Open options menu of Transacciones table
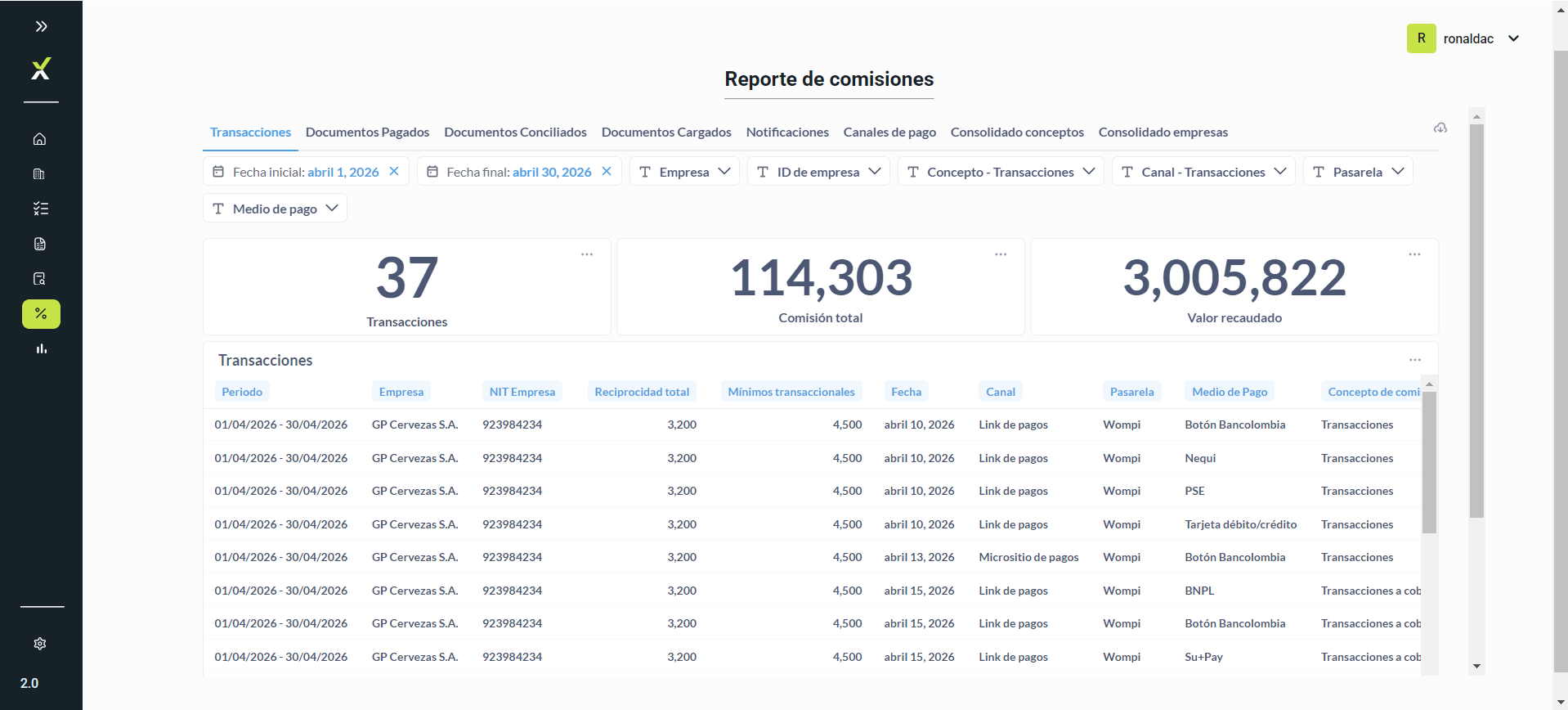Viewport: 1568px width, 710px height. coord(1415,360)
